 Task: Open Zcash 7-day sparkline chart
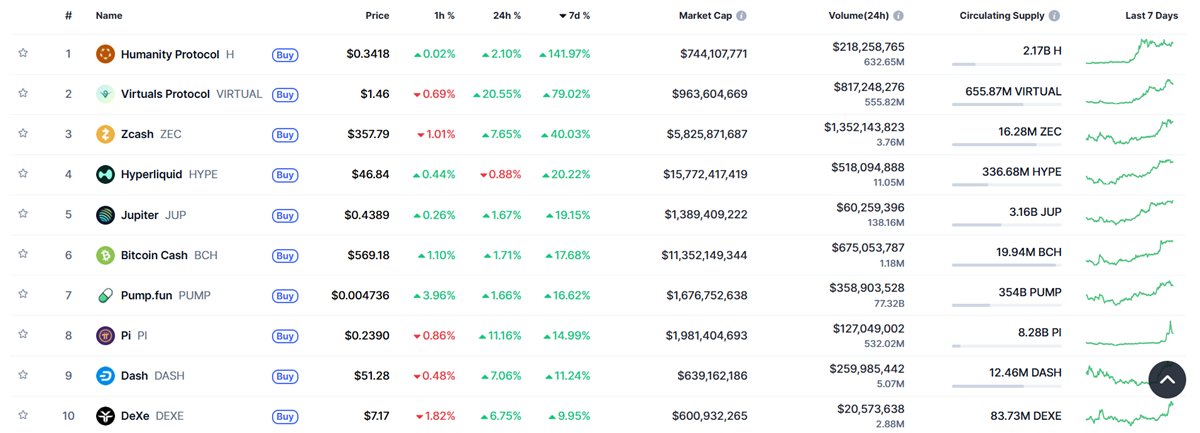tap(1130, 133)
